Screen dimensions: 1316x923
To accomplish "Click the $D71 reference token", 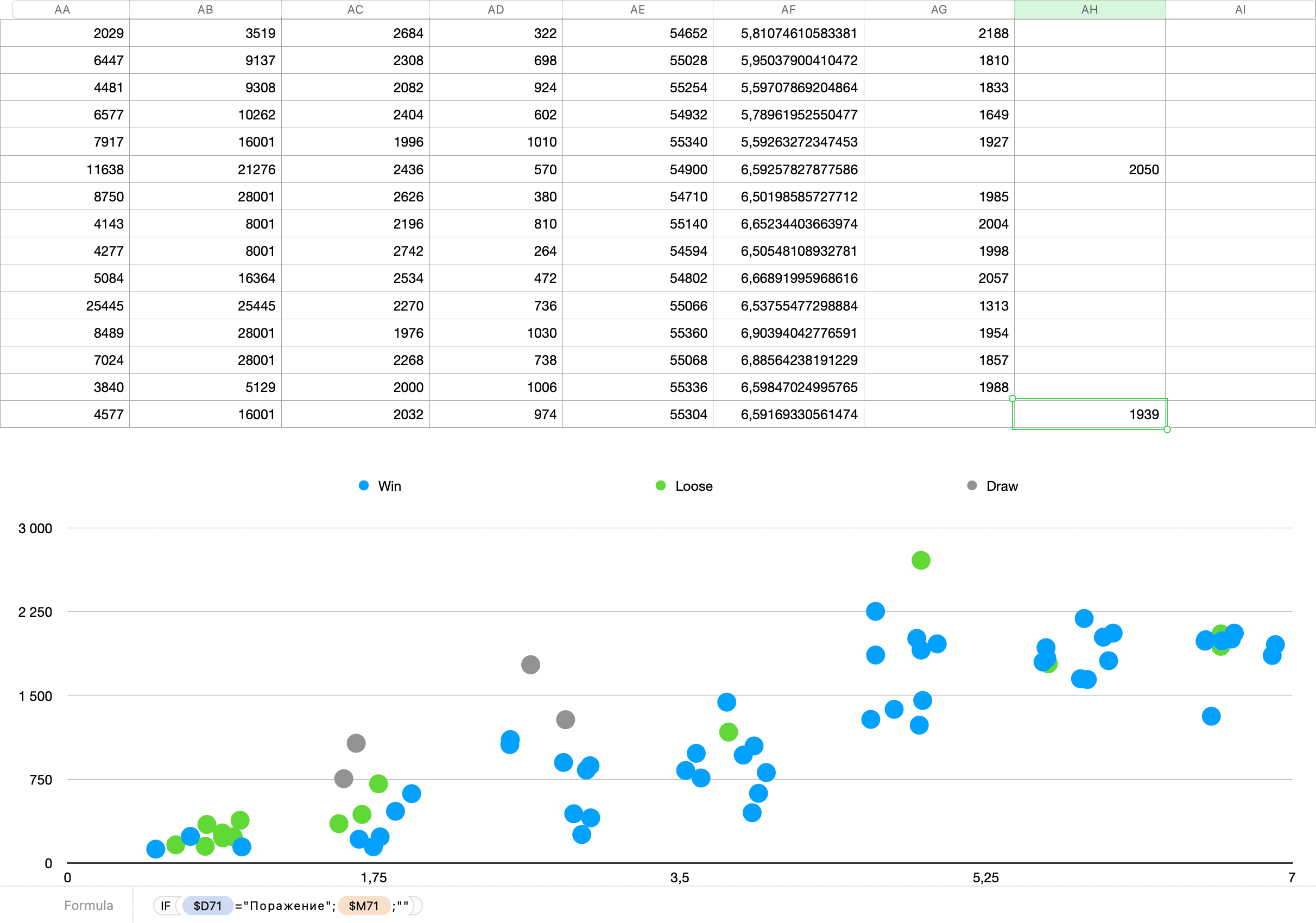I will pyautogui.click(x=207, y=906).
